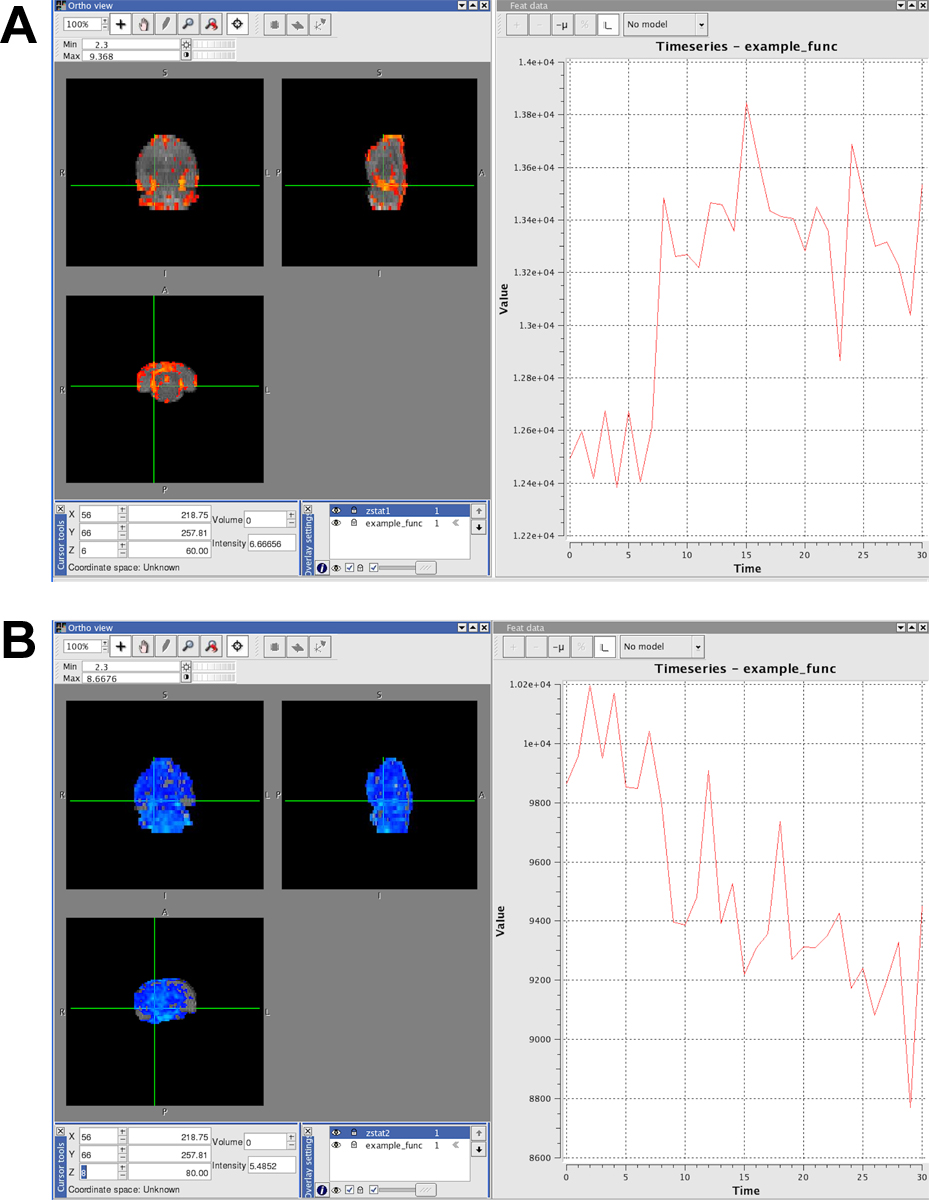Close the Overlay settings panel in panel B
Image resolution: width=929 pixels, height=1200 pixels.
point(308,1131)
